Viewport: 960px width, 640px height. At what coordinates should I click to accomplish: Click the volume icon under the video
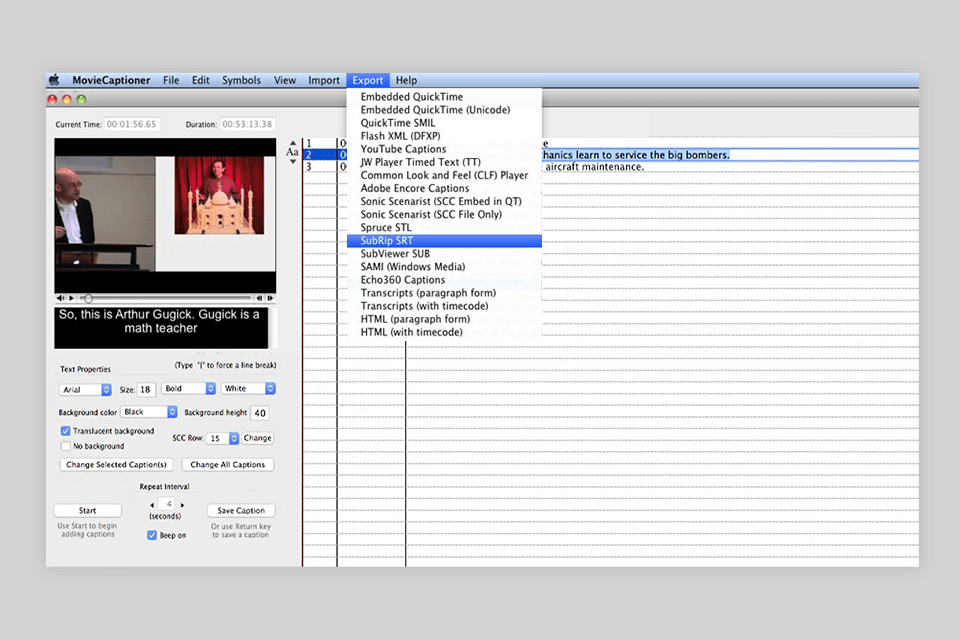(x=60, y=298)
